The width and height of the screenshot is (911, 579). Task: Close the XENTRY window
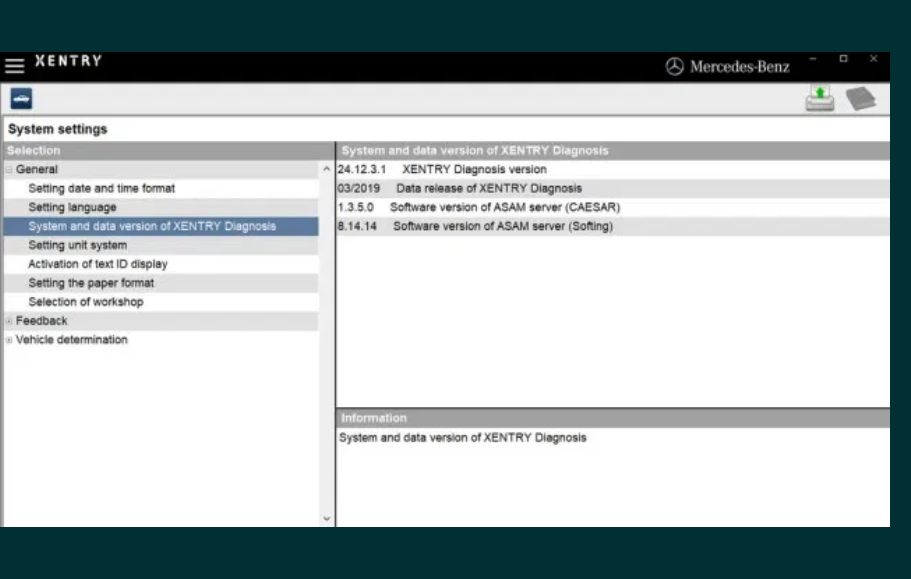click(x=873, y=59)
